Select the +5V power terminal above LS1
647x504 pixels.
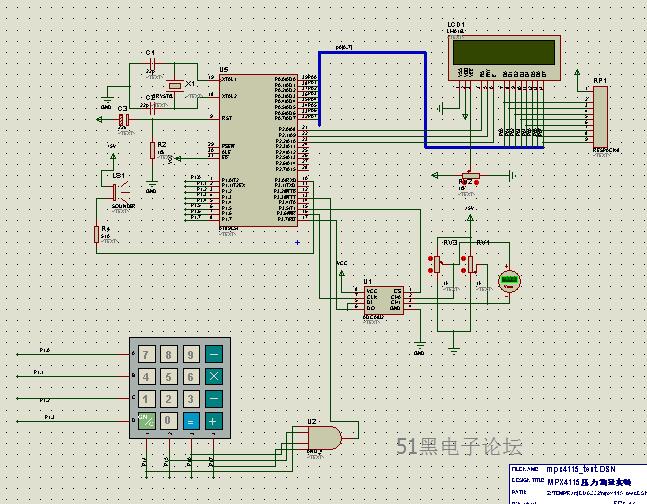pos(113,156)
